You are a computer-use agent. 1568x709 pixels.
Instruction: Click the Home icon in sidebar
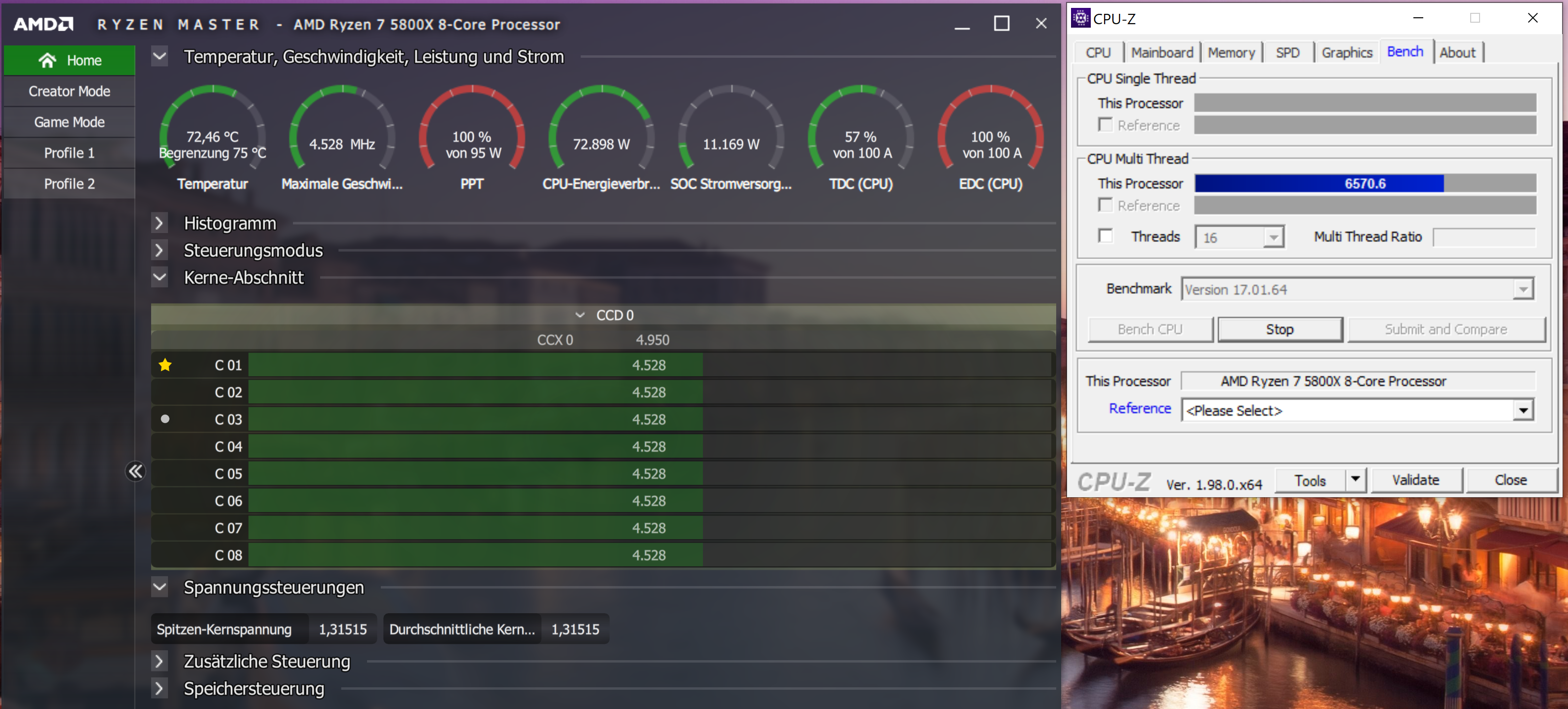[x=47, y=60]
